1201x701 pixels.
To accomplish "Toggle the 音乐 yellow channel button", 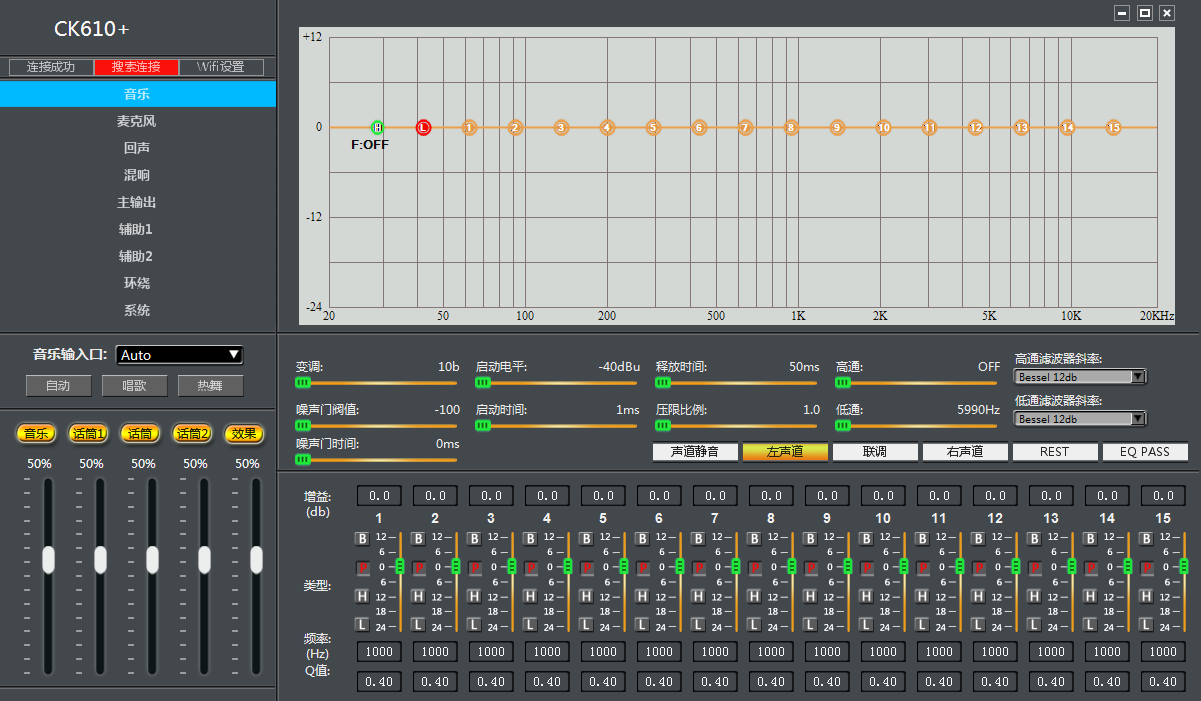I will 37,433.
